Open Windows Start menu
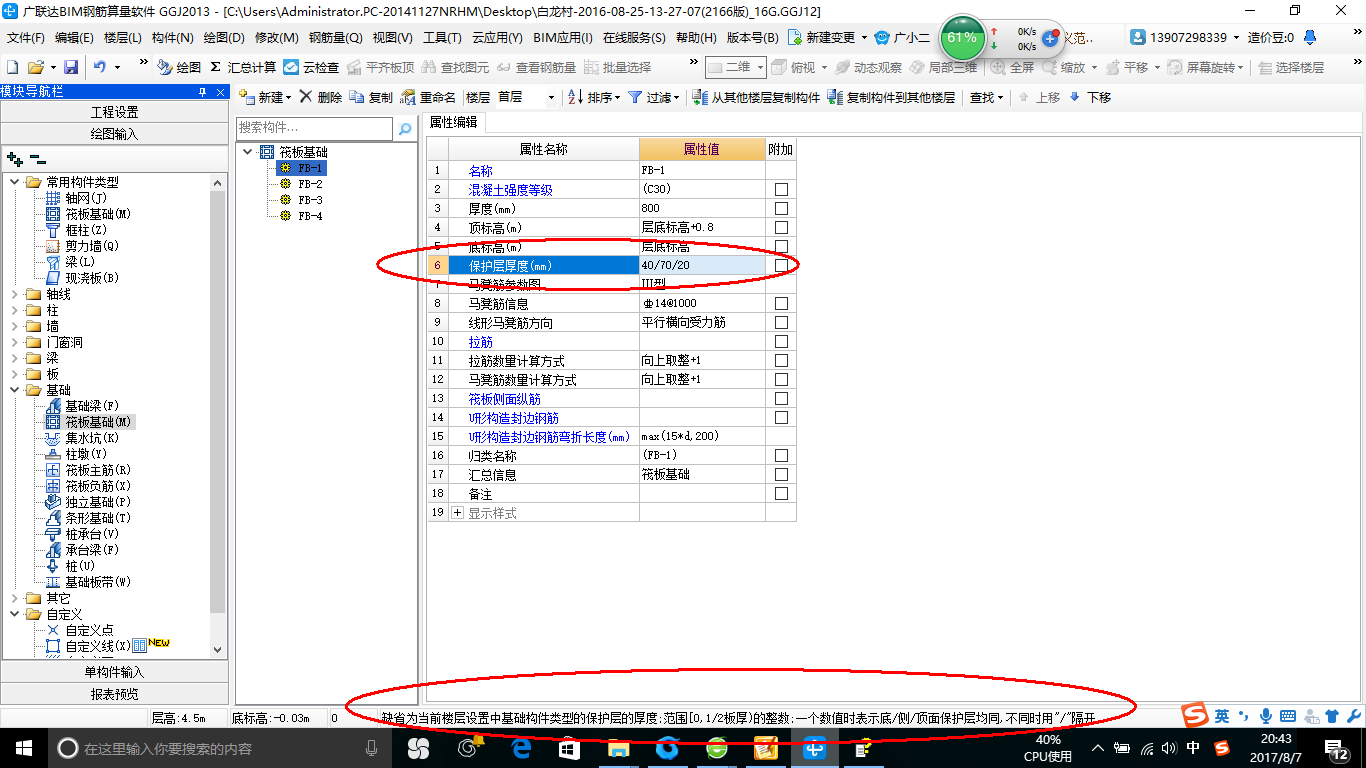Viewport: 1366px width, 768px height. click(23, 748)
